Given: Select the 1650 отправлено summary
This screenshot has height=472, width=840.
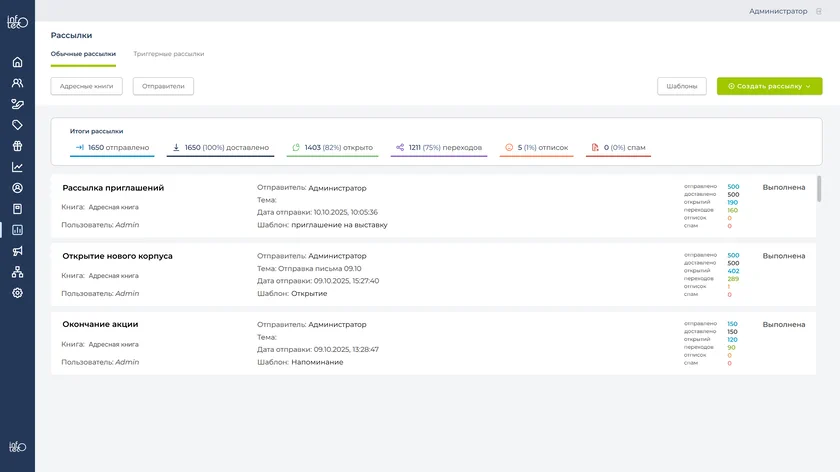Looking at the screenshot, I should coord(112,147).
